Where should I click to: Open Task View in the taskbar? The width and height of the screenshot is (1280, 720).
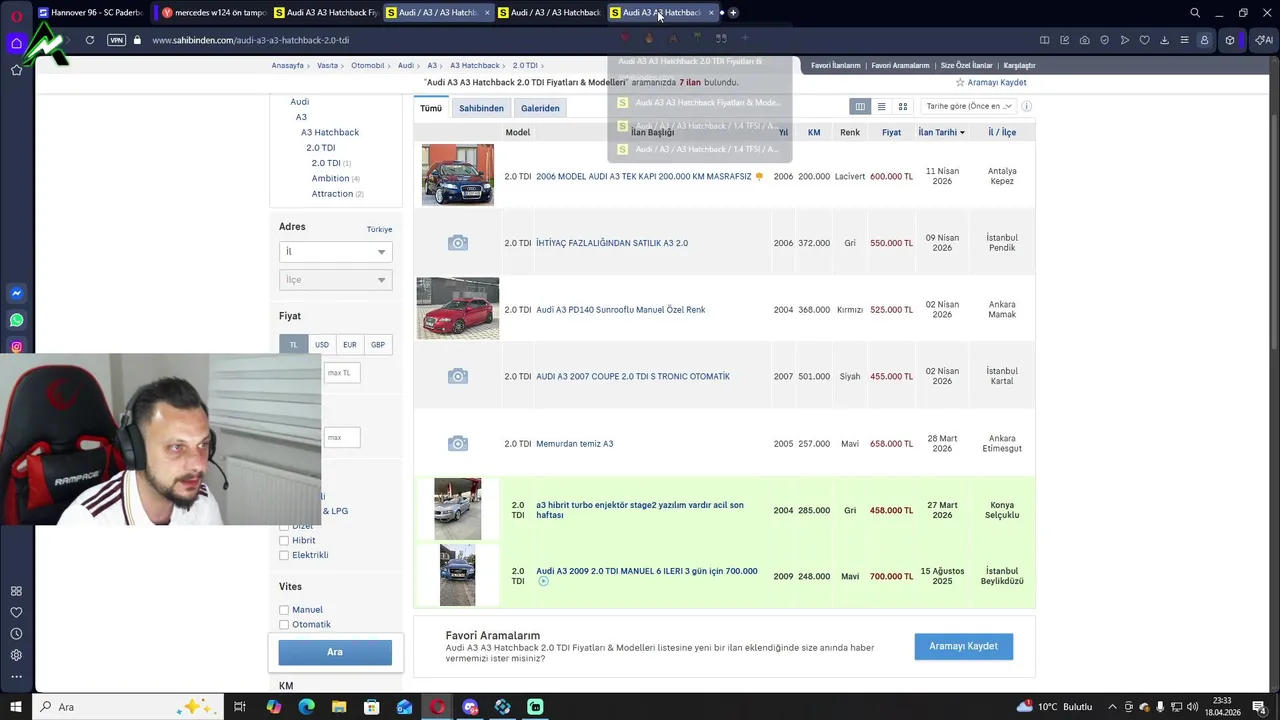tap(240, 707)
